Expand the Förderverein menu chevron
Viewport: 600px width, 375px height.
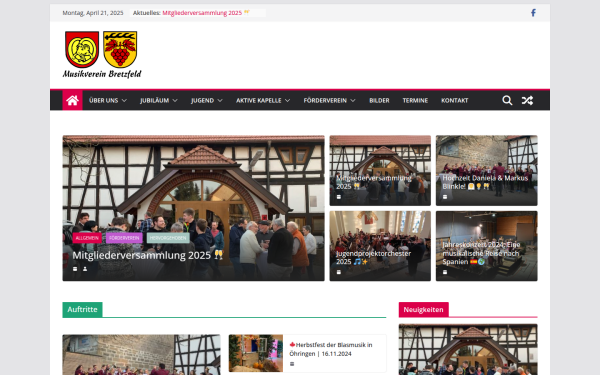coord(353,101)
